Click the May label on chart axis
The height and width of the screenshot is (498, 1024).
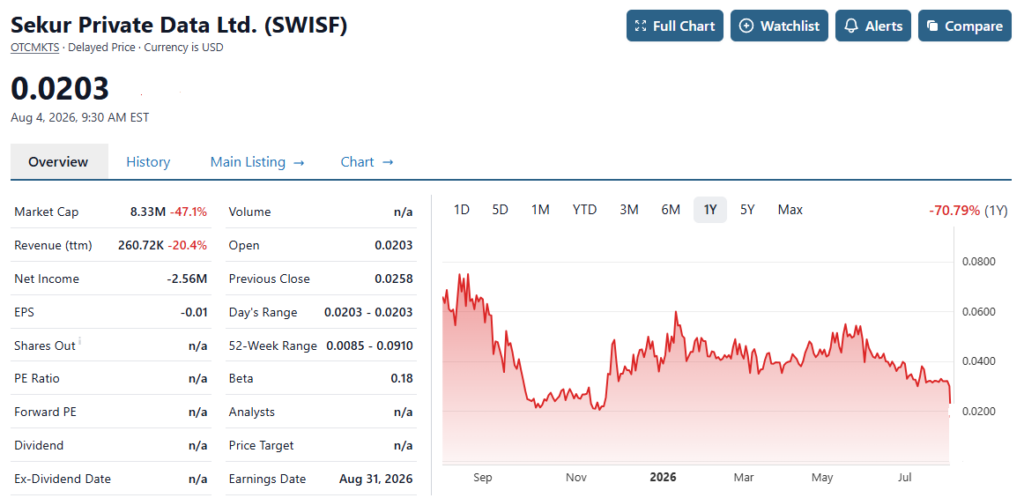[x=822, y=477]
